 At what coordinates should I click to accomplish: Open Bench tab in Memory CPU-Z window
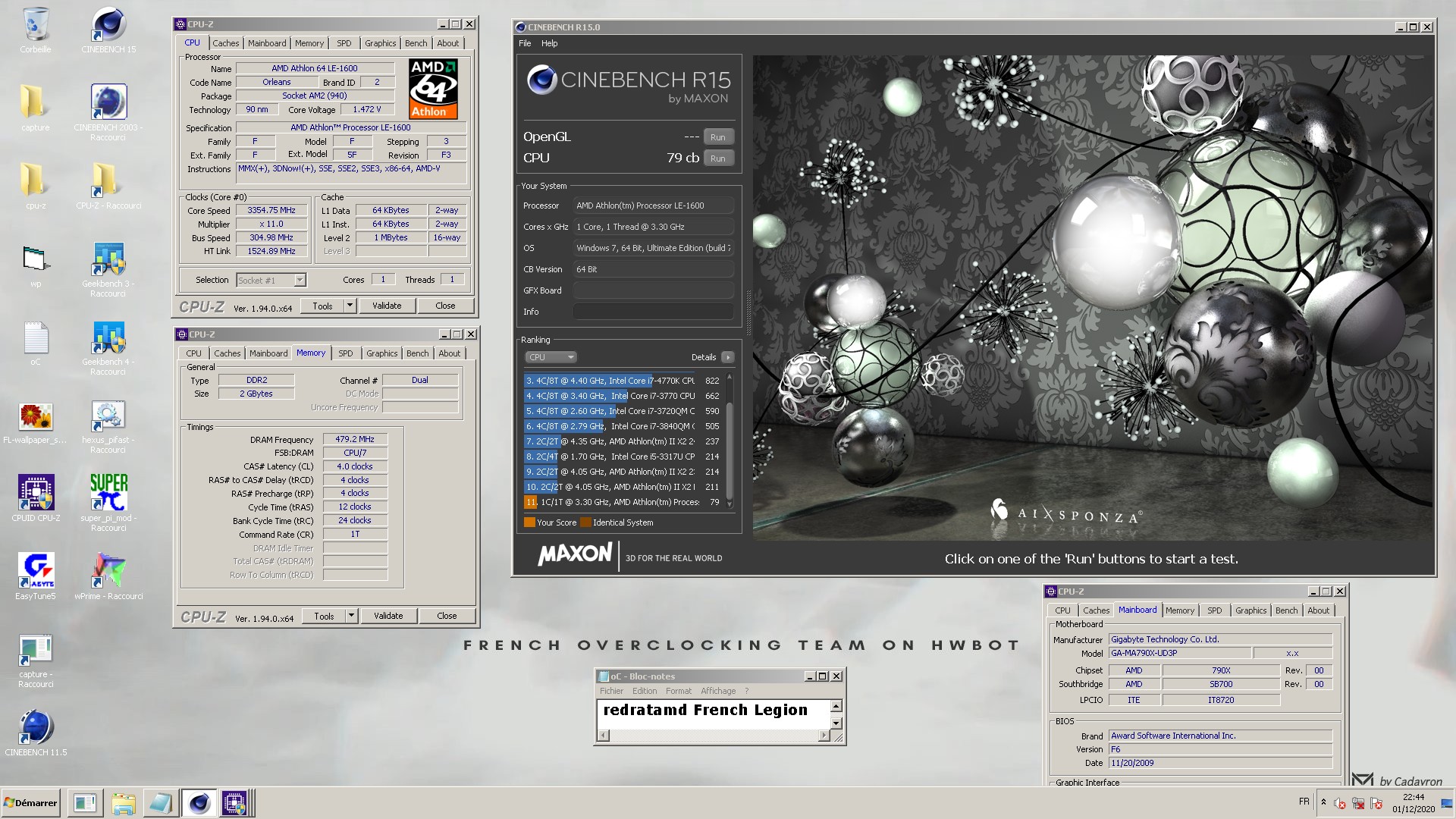coord(417,353)
